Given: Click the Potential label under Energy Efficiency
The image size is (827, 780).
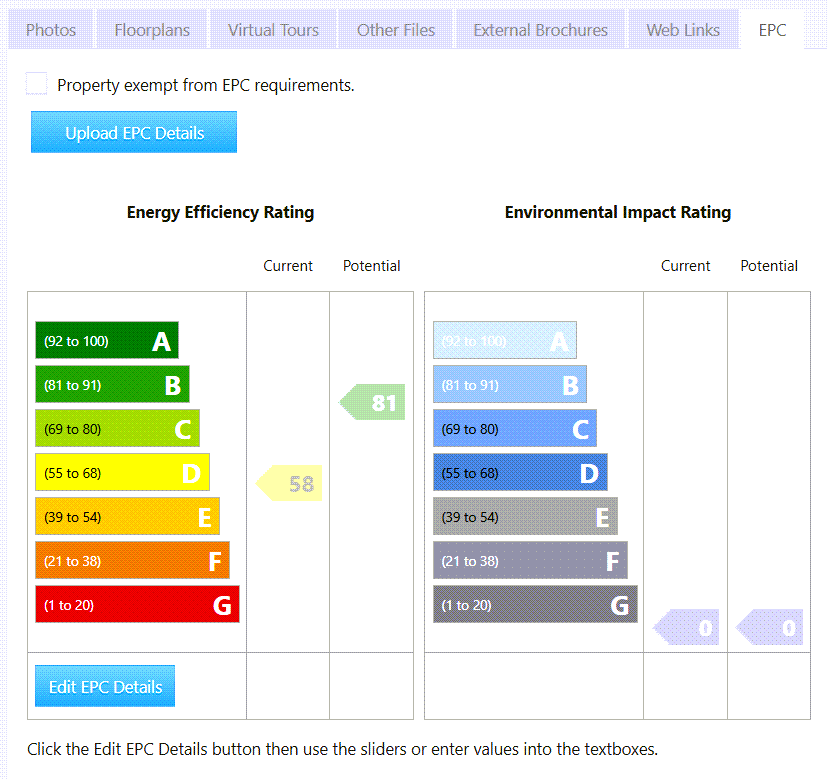Looking at the screenshot, I should (371, 266).
